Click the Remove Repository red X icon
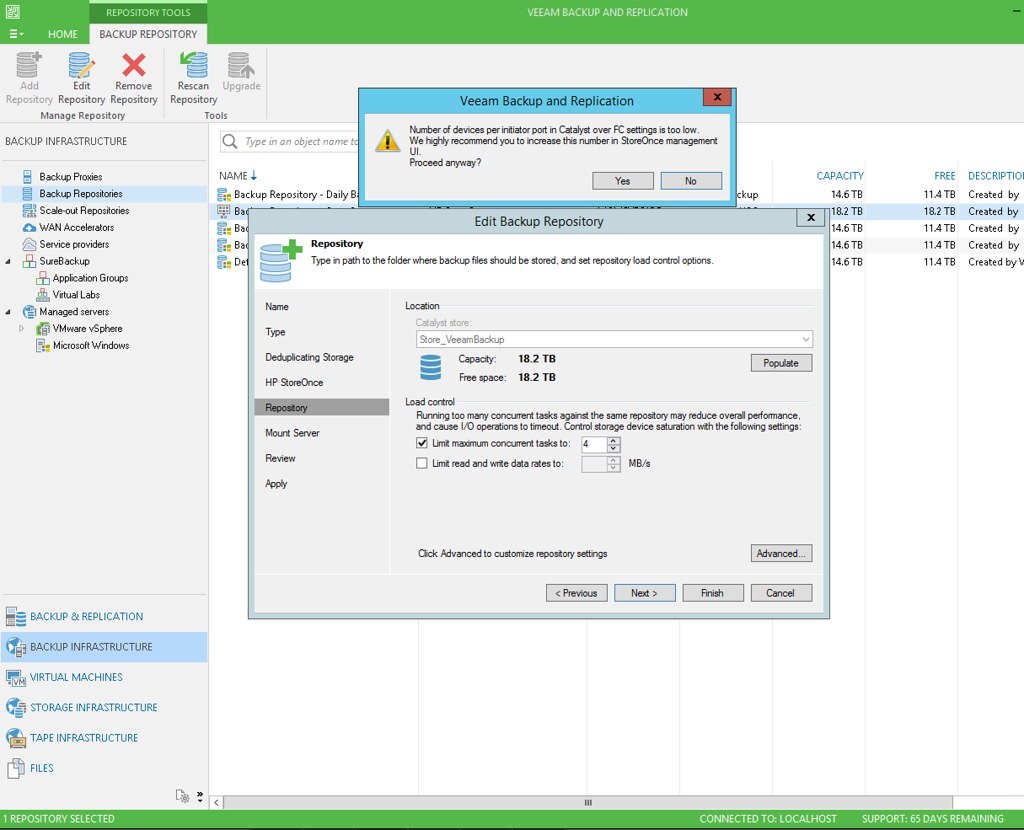The width and height of the screenshot is (1024, 830). (134, 65)
